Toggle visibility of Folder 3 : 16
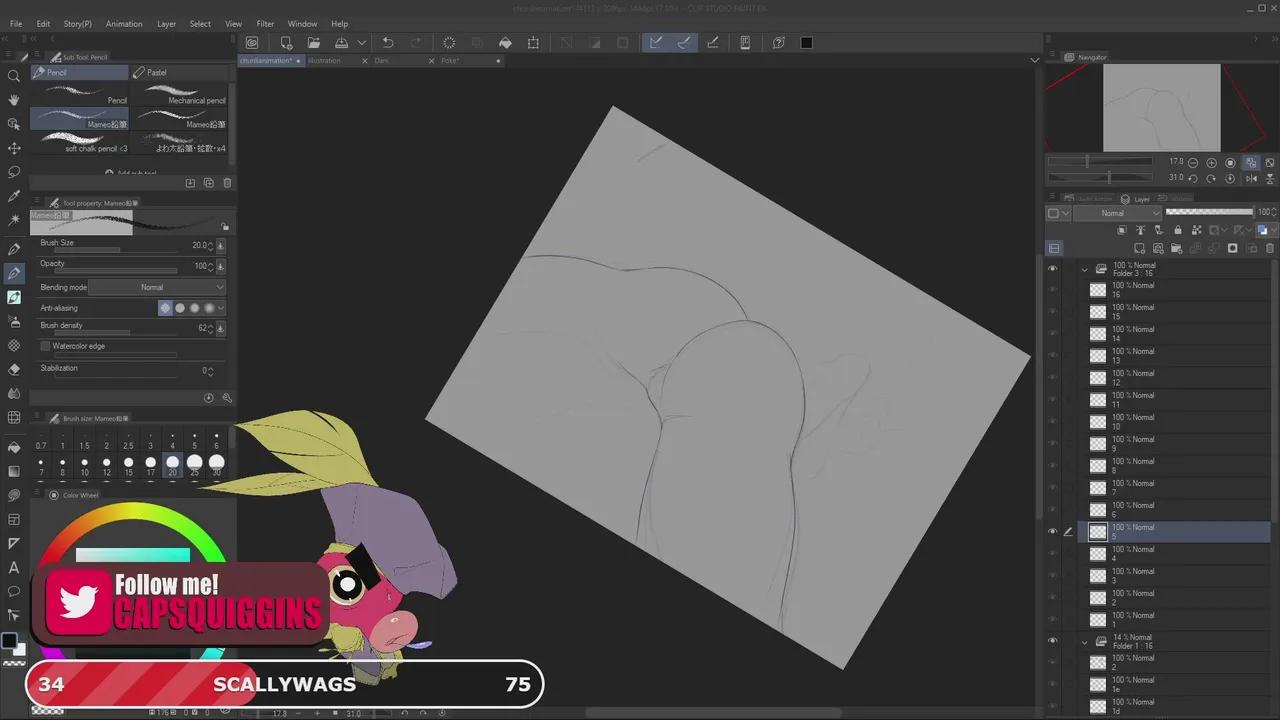Screen dimensions: 1280x720 [x=1052, y=269]
